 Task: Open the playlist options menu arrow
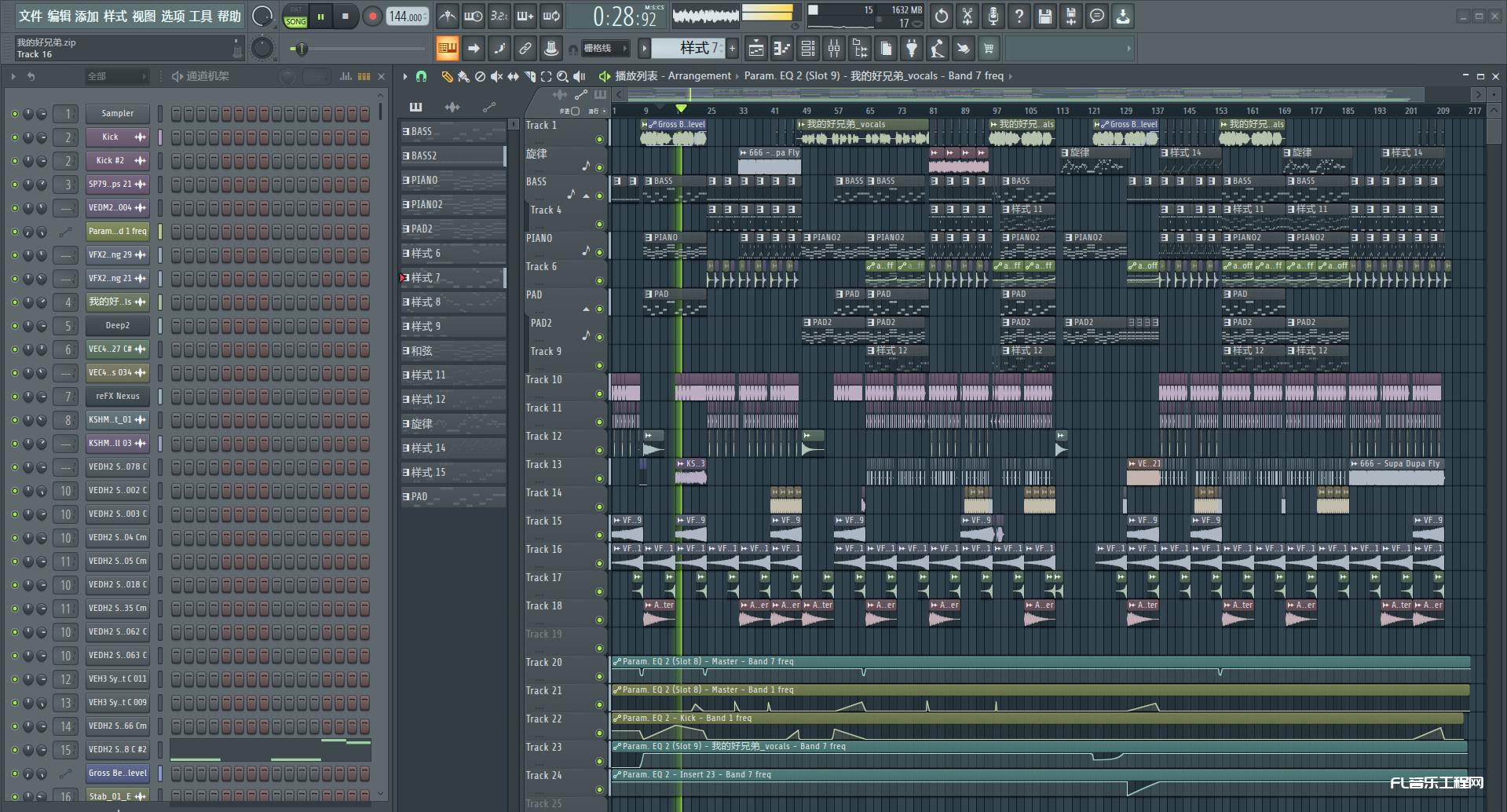405,76
